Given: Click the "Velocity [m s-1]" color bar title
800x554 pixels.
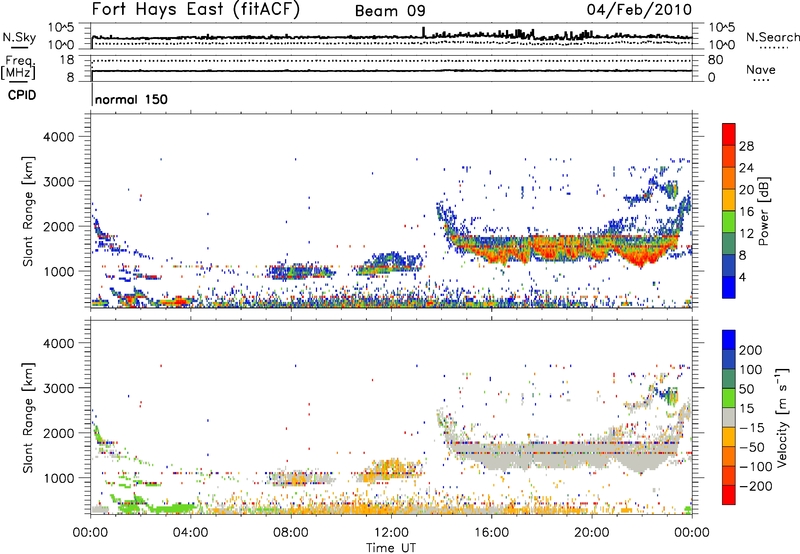Looking at the screenshot, I should tap(782, 417).
